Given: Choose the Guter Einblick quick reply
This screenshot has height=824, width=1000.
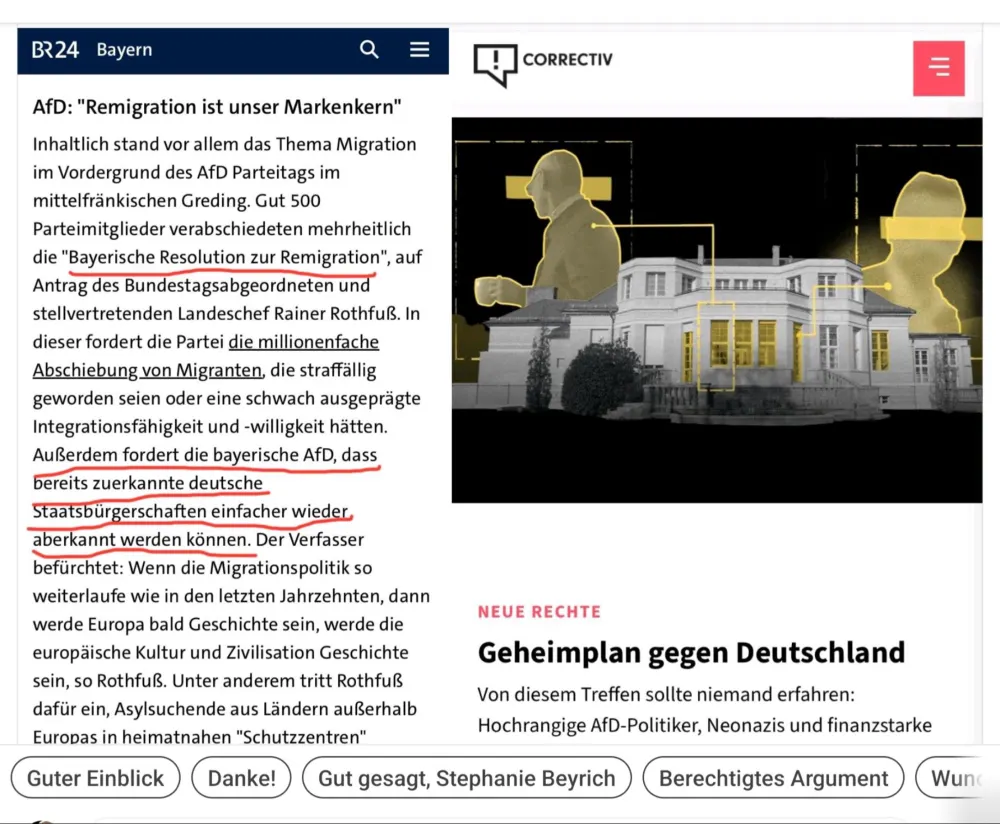Looking at the screenshot, I should click(x=96, y=778).
